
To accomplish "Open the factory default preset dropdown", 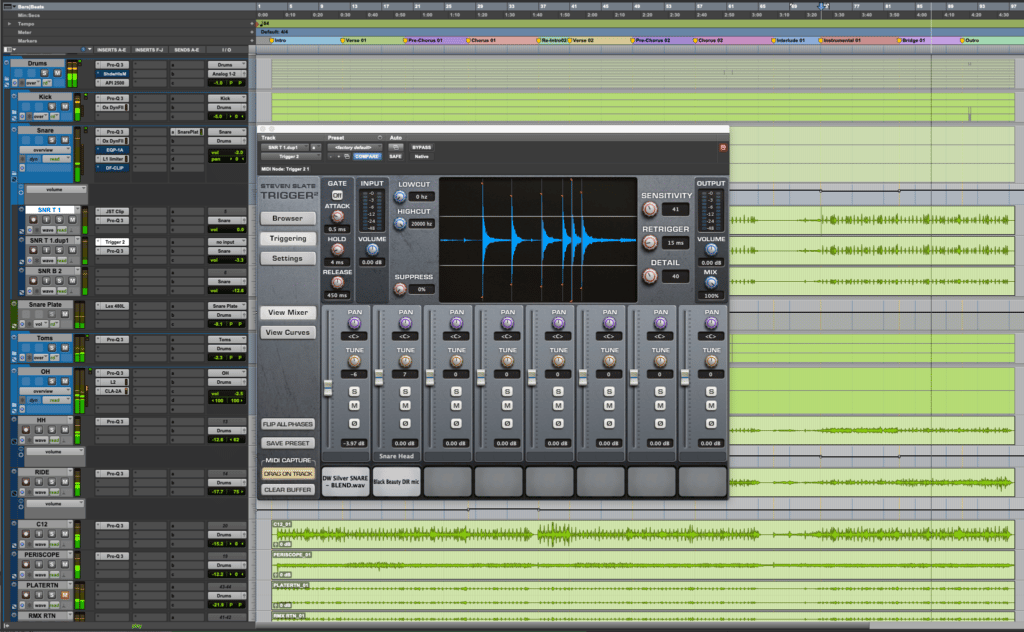I will pos(353,147).
